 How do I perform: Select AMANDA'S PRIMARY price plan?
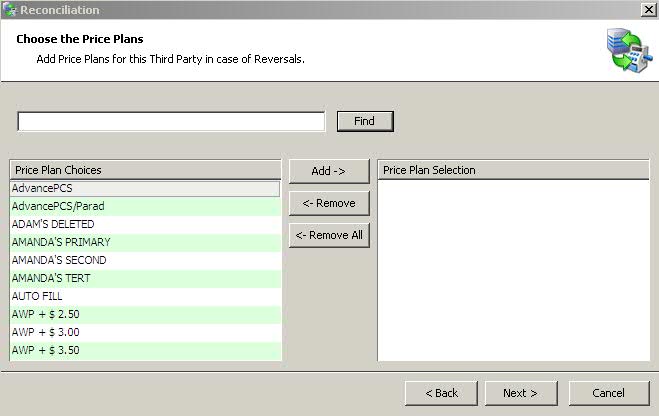coord(145,242)
